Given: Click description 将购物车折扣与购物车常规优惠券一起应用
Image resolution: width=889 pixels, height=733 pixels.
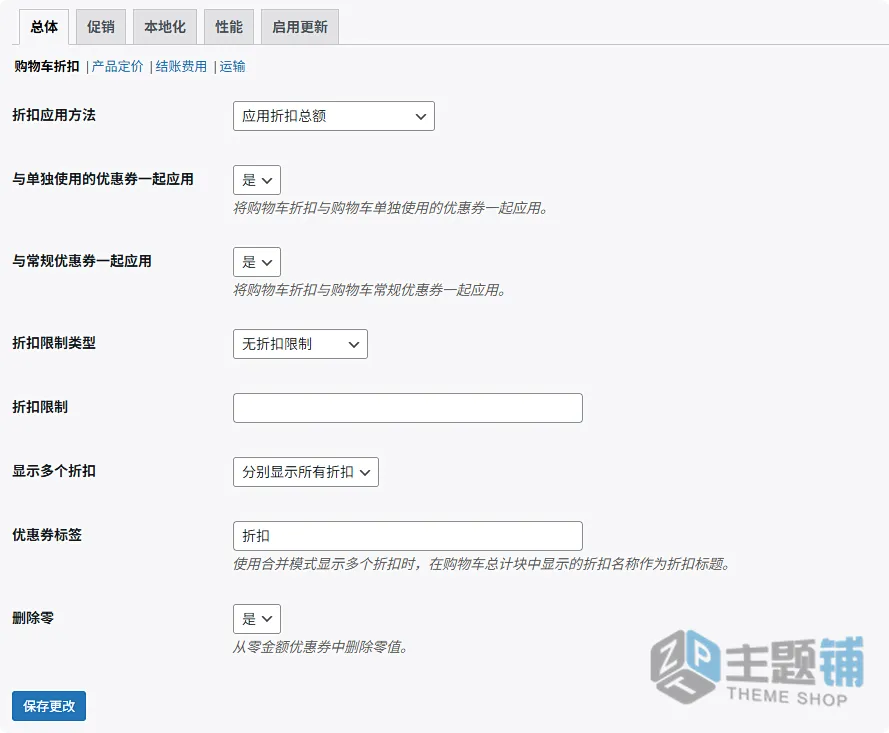Looking at the screenshot, I should [x=370, y=290].
